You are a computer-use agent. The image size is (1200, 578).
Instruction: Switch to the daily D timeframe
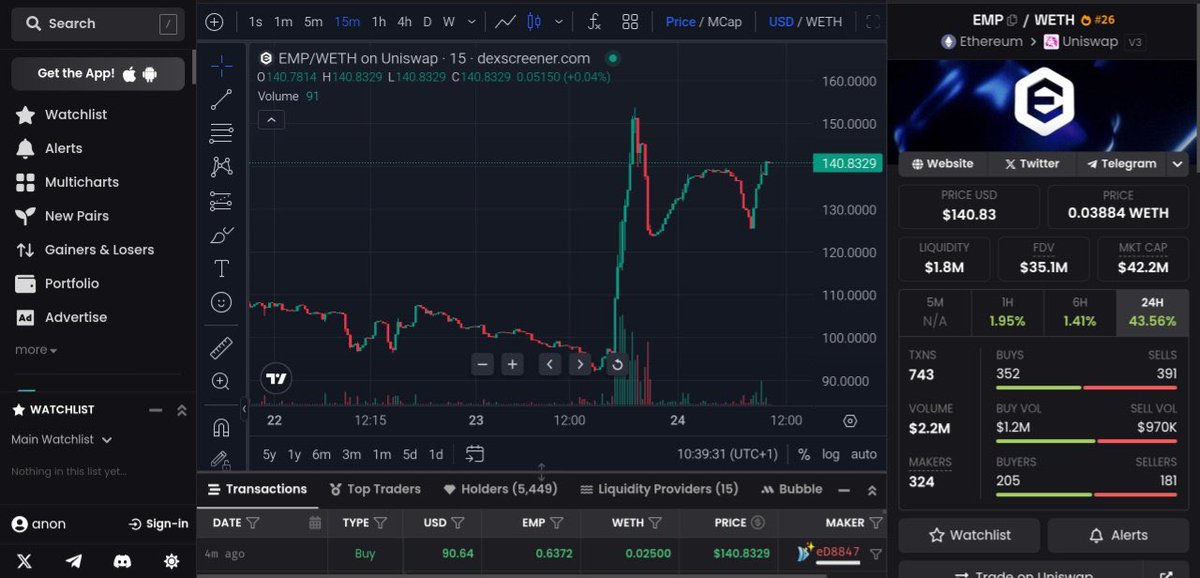pos(427,21)
